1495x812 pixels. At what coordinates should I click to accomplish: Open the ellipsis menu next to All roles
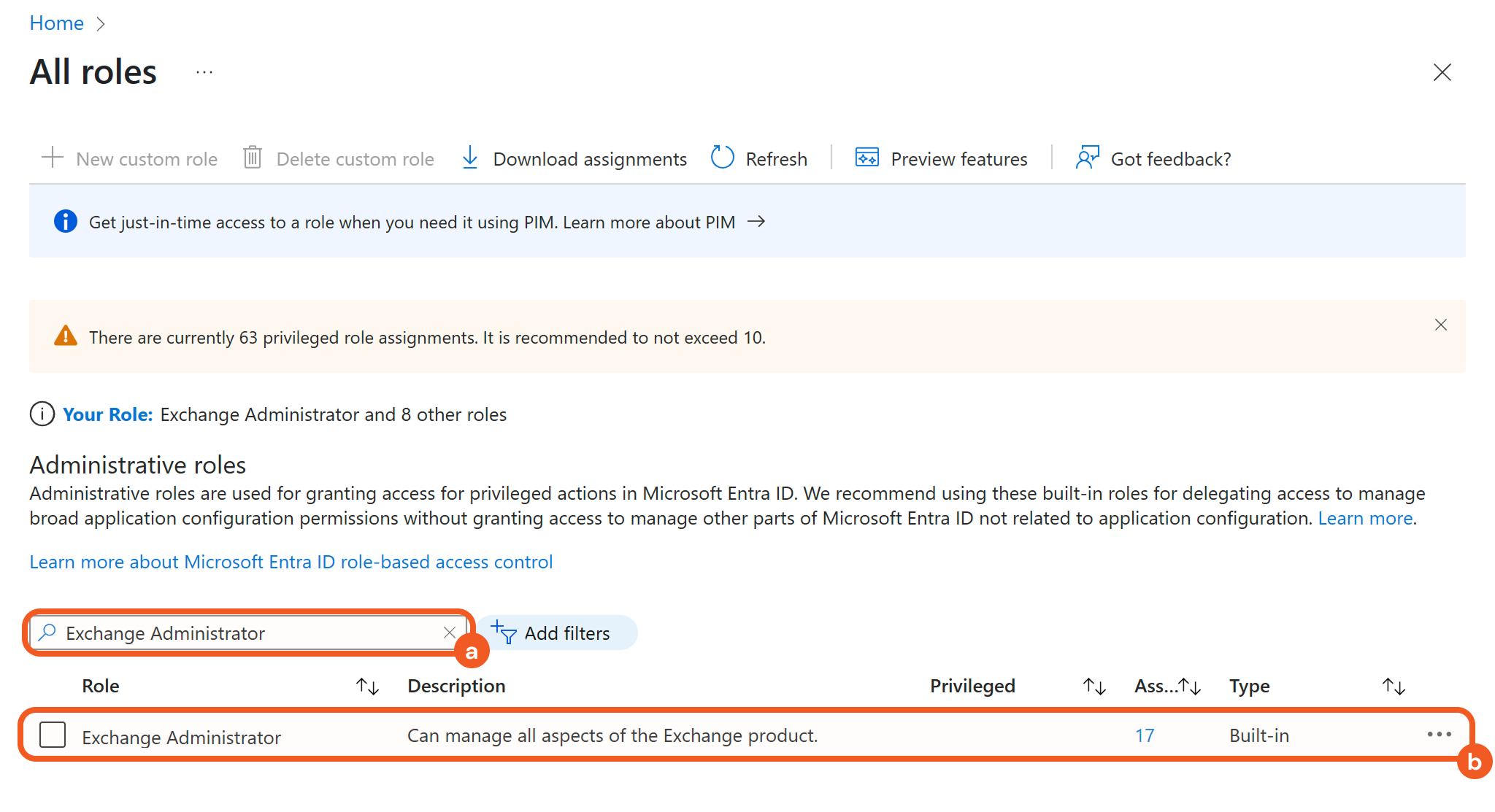(x=204, y=72)
